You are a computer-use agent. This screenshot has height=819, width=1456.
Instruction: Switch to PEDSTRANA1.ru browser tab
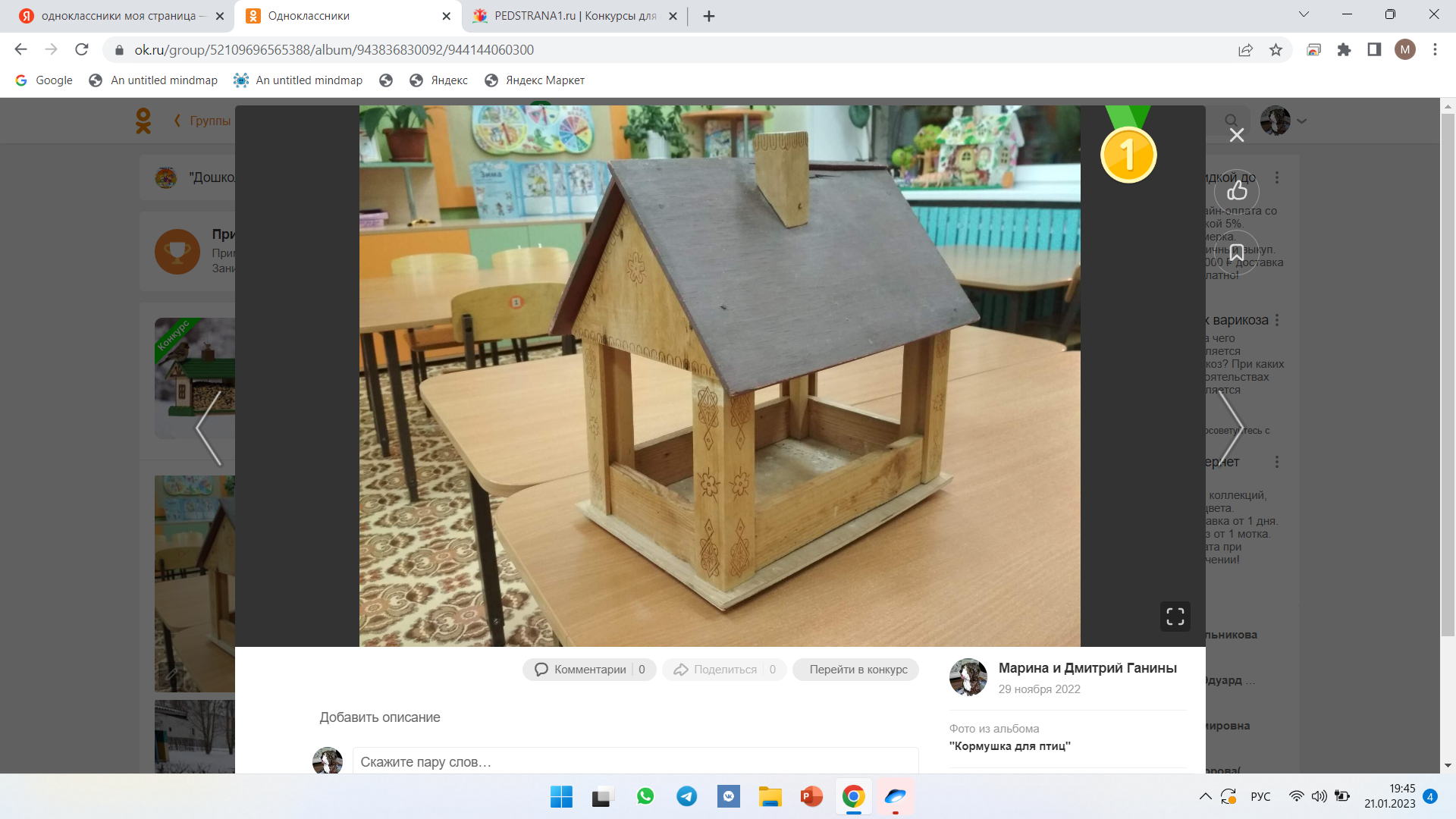click(x=574, y=16)
